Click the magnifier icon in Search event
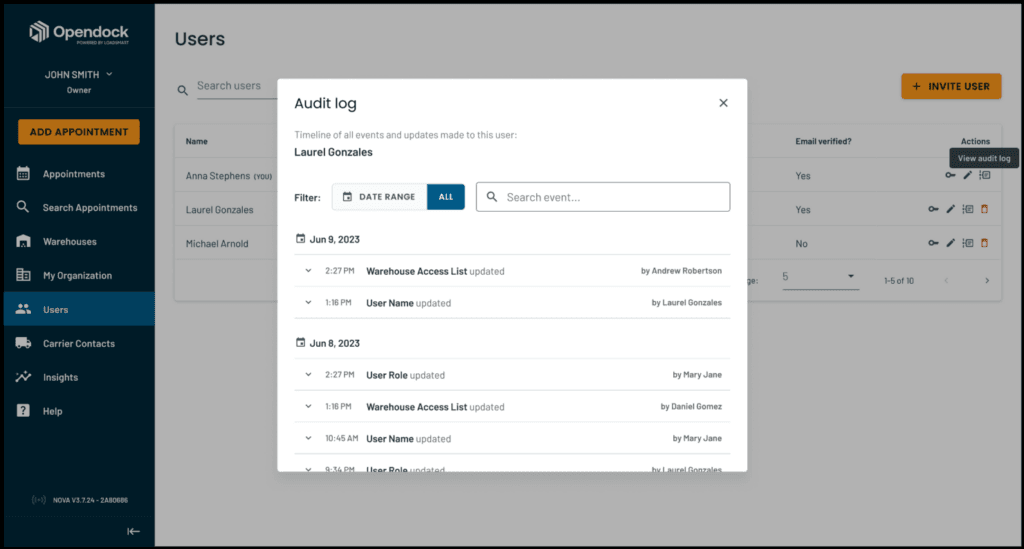 tap(492, 196)
